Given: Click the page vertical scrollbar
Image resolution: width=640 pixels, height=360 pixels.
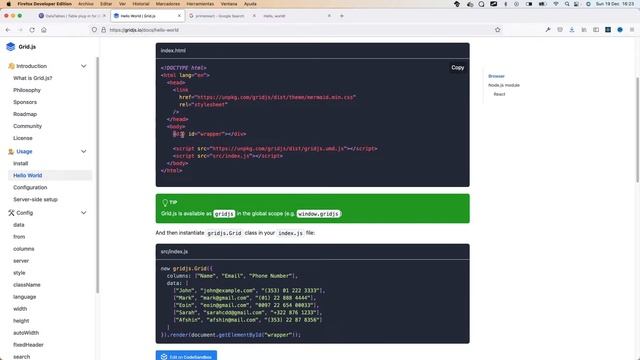Looking at the screenshot, I should [x=637, y=130].
